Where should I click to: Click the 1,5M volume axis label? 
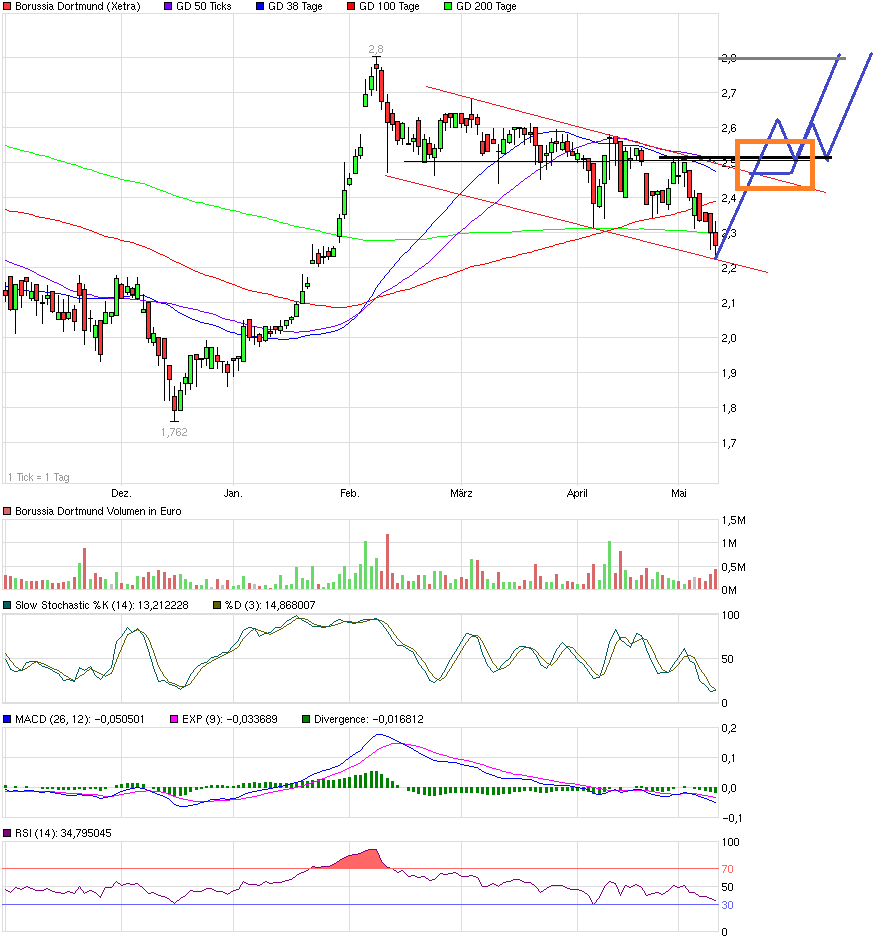734,520
